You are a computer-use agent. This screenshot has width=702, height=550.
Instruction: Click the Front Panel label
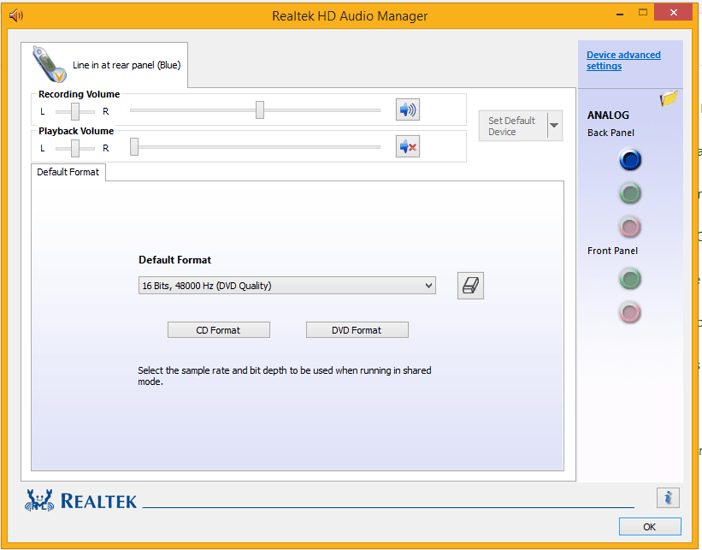pyautogui.click(x=612, y=251)
